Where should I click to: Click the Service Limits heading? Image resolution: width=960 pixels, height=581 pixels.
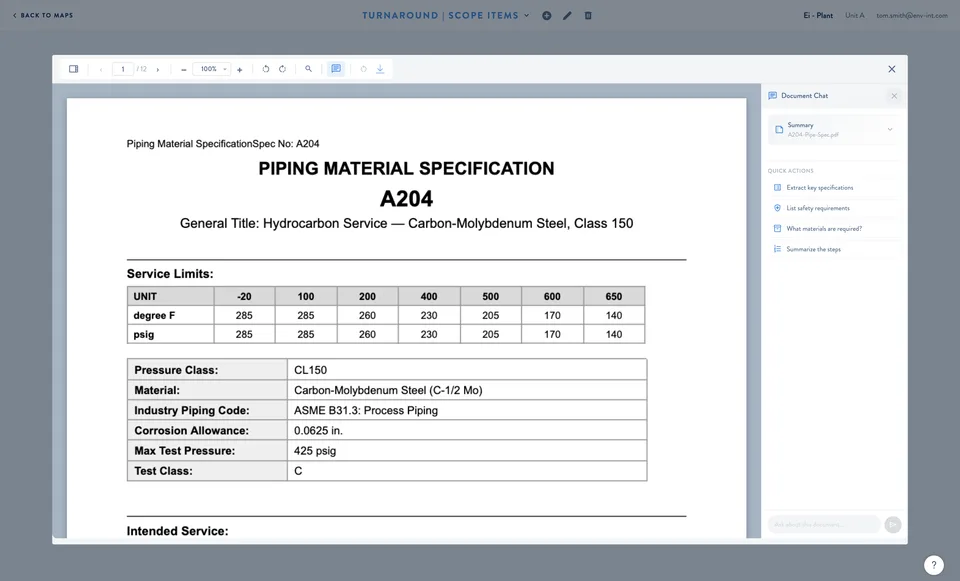point(170,274)
